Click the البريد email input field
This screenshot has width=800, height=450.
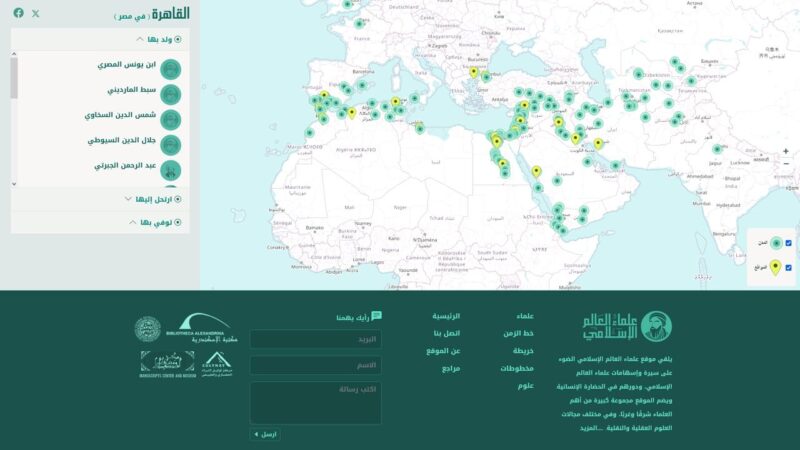pos(315,340)
